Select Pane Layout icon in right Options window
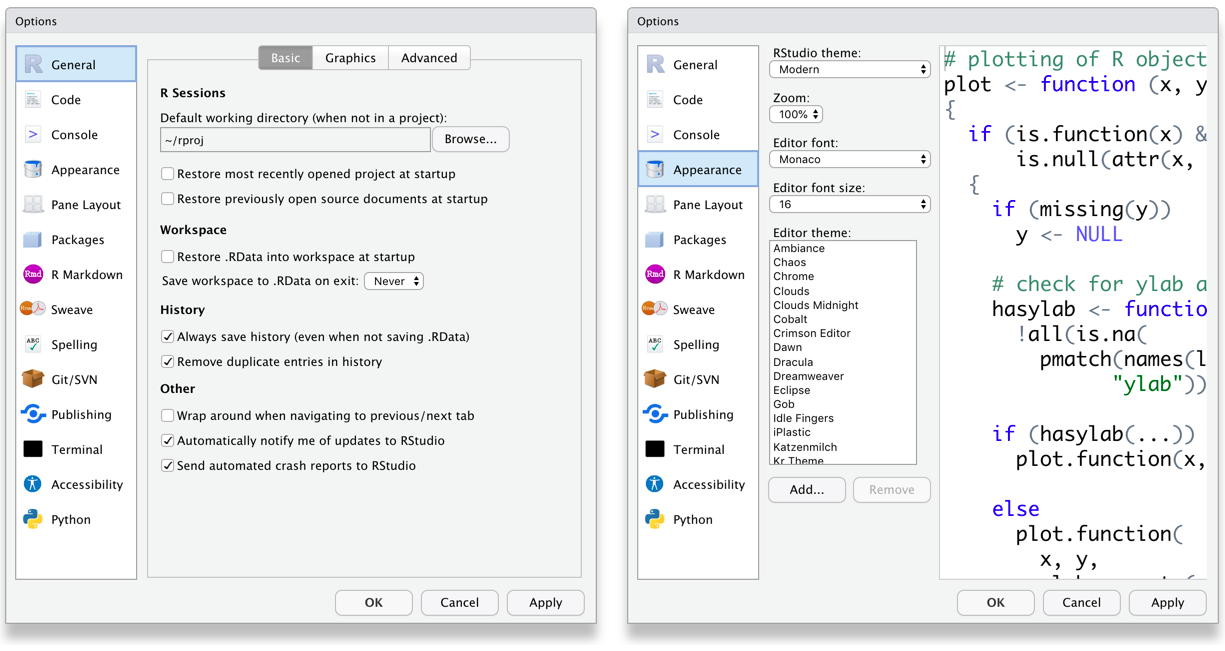Image resolution: width=1225 pixels, height=651 pixels. [x=655, y=204]
